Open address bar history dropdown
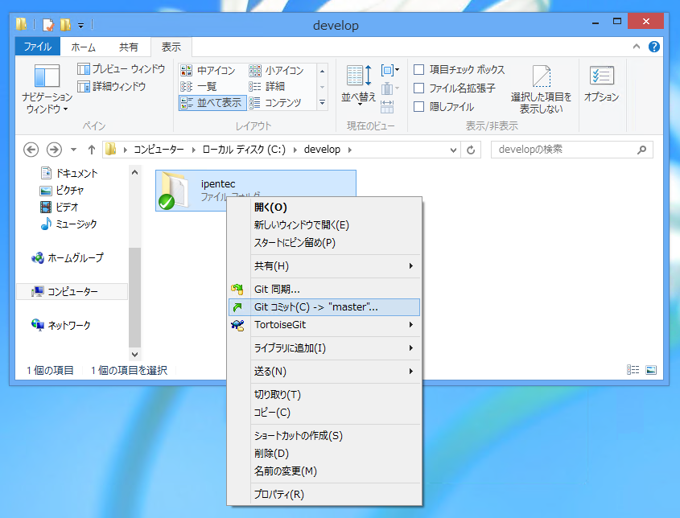This screenshot has width=680, height=518. coord(453,150)
